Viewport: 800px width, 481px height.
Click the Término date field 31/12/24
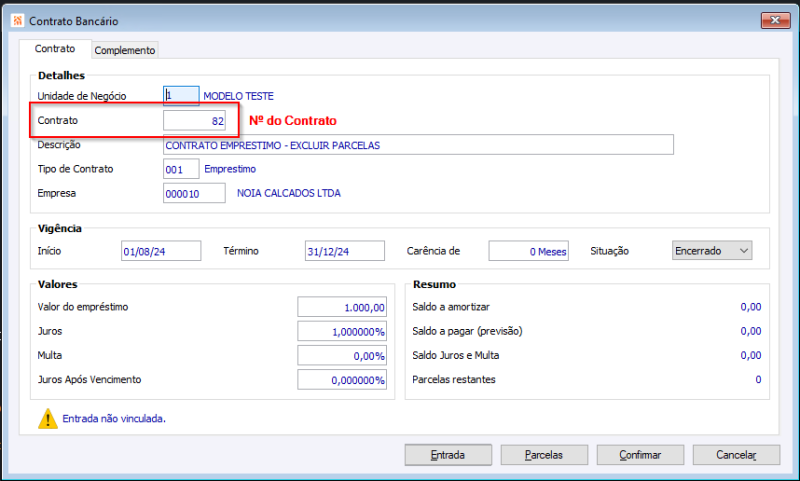point(344,251)
